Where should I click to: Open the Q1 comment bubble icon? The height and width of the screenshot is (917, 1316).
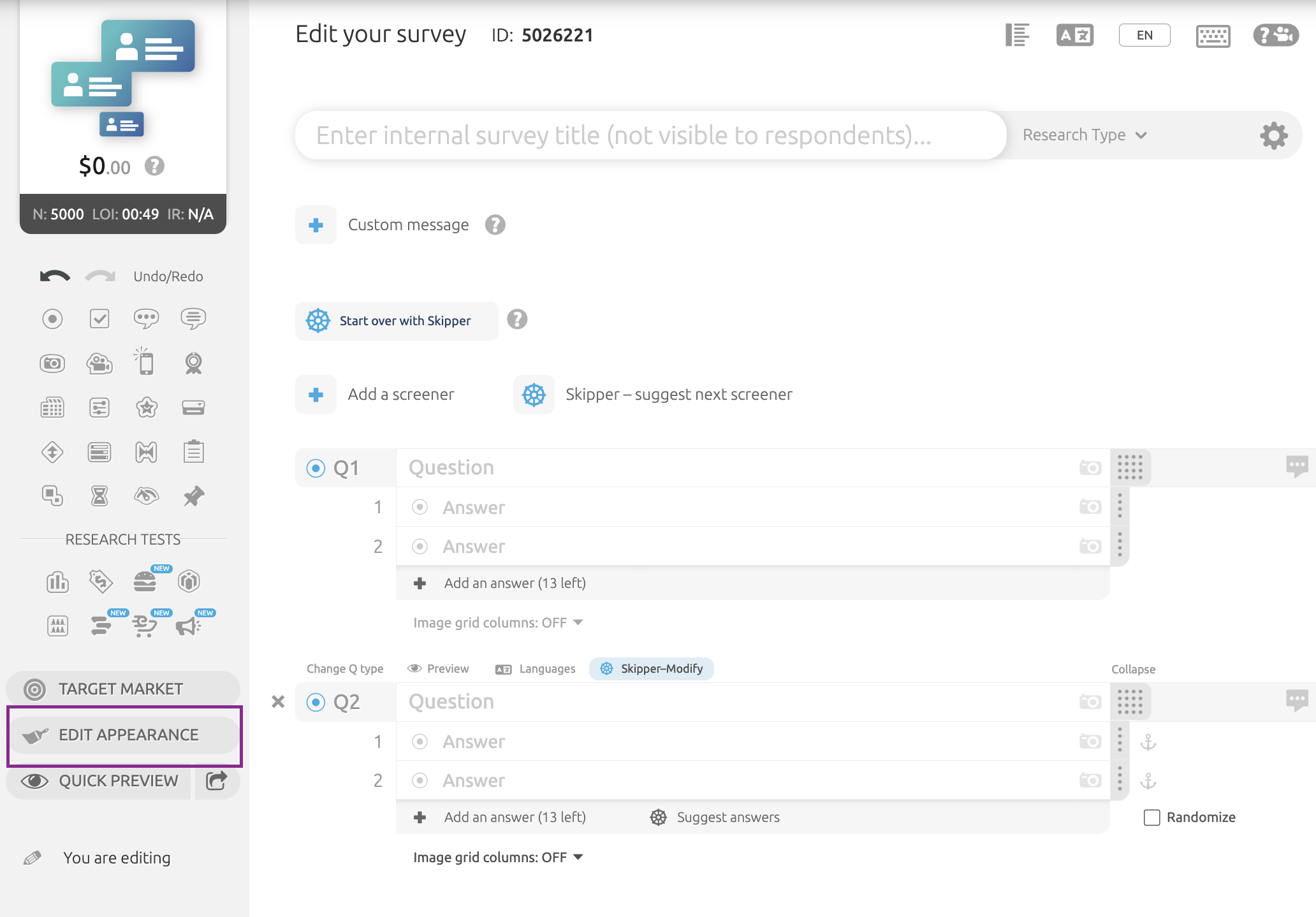pyautogui.click(x=1297, y=467)
